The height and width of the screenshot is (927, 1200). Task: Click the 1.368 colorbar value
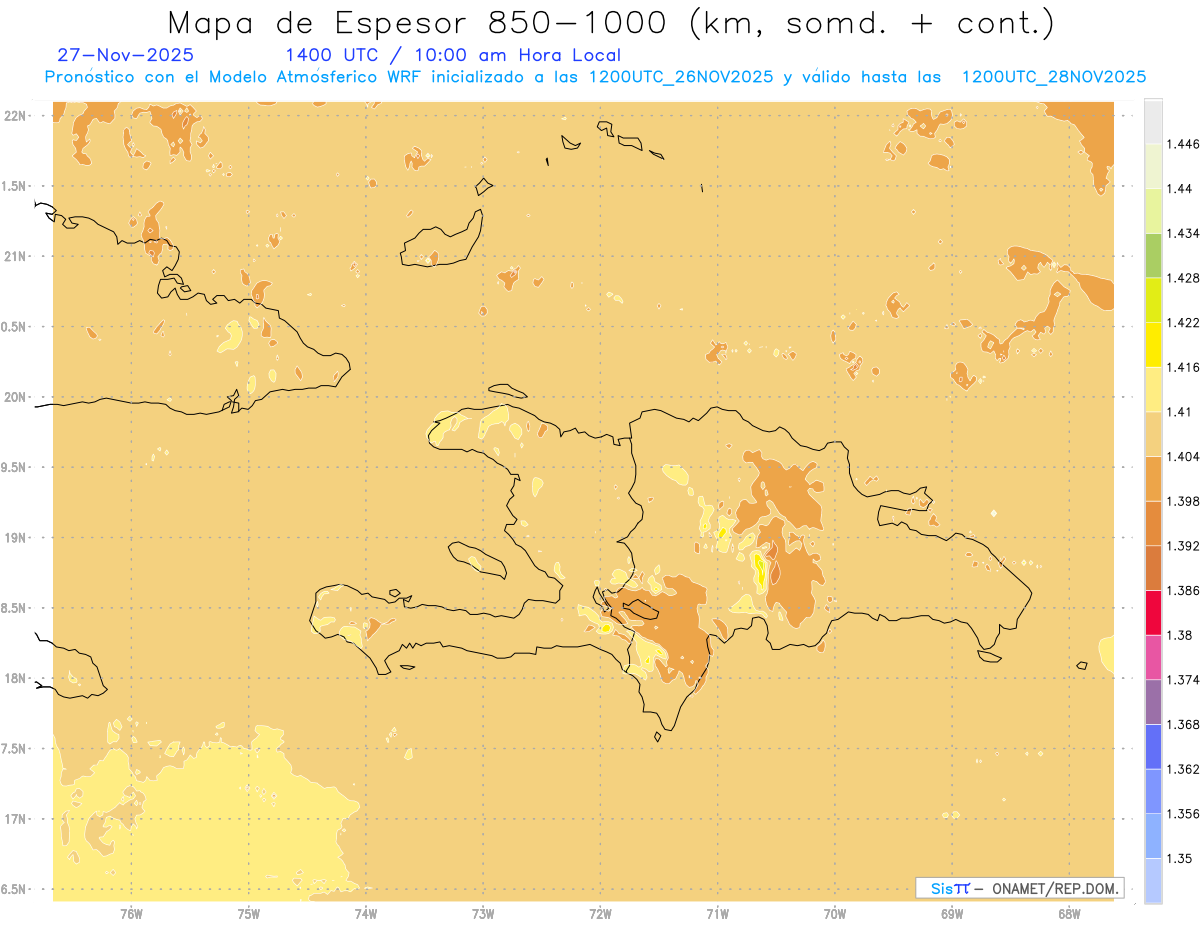pos(1182,724)
